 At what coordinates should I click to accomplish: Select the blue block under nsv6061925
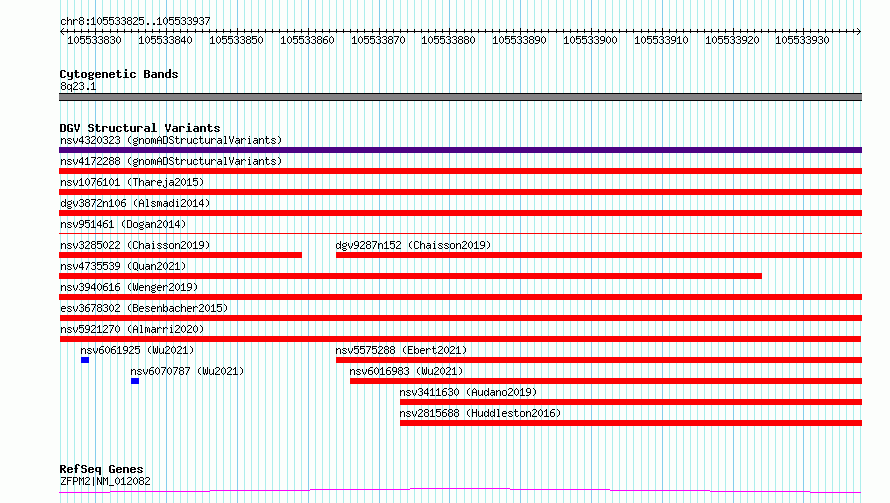(85, 360)
